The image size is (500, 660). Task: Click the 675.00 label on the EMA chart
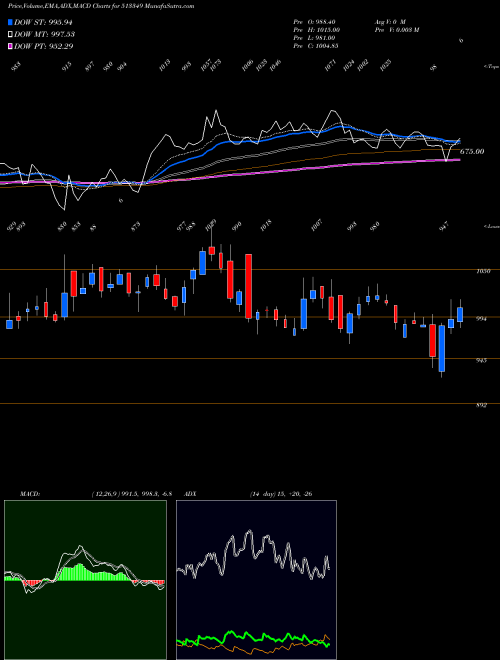point(472,152)
